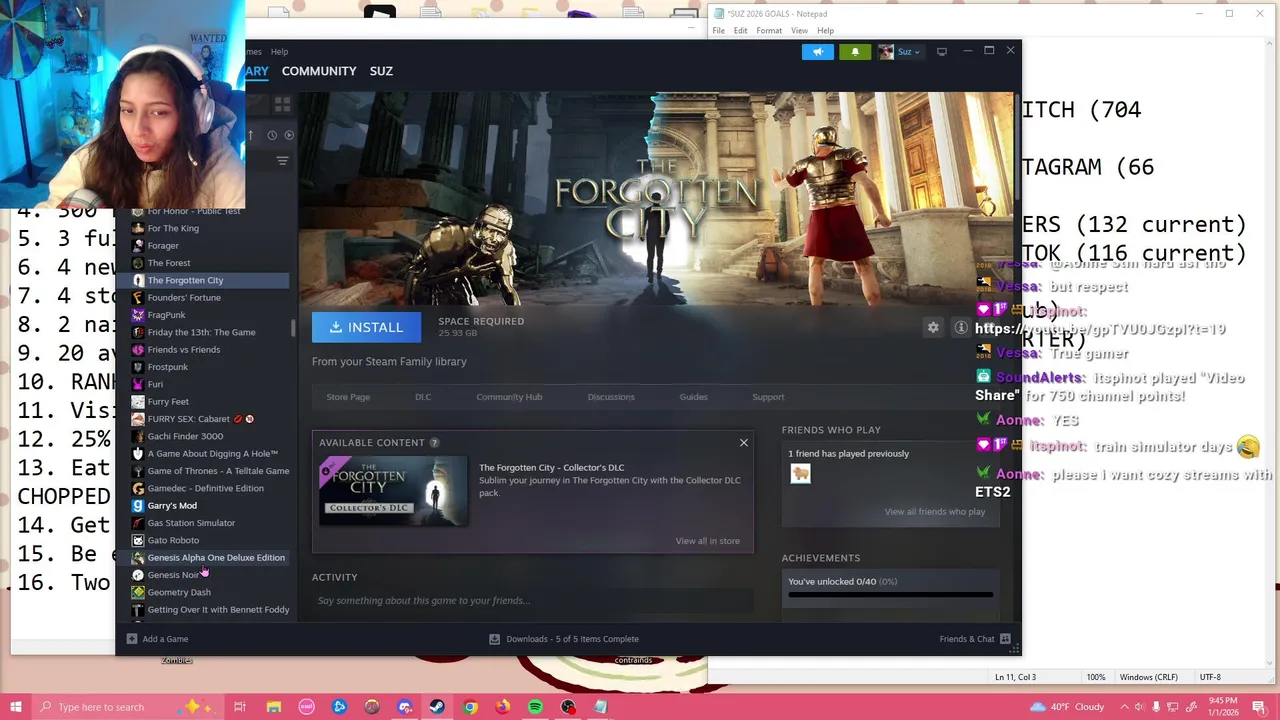The width and height of the screenshot is (1280, 720).
Task: Select Friday the 13th: The Game
Action: pyautogui.click(x=204, y=332)
